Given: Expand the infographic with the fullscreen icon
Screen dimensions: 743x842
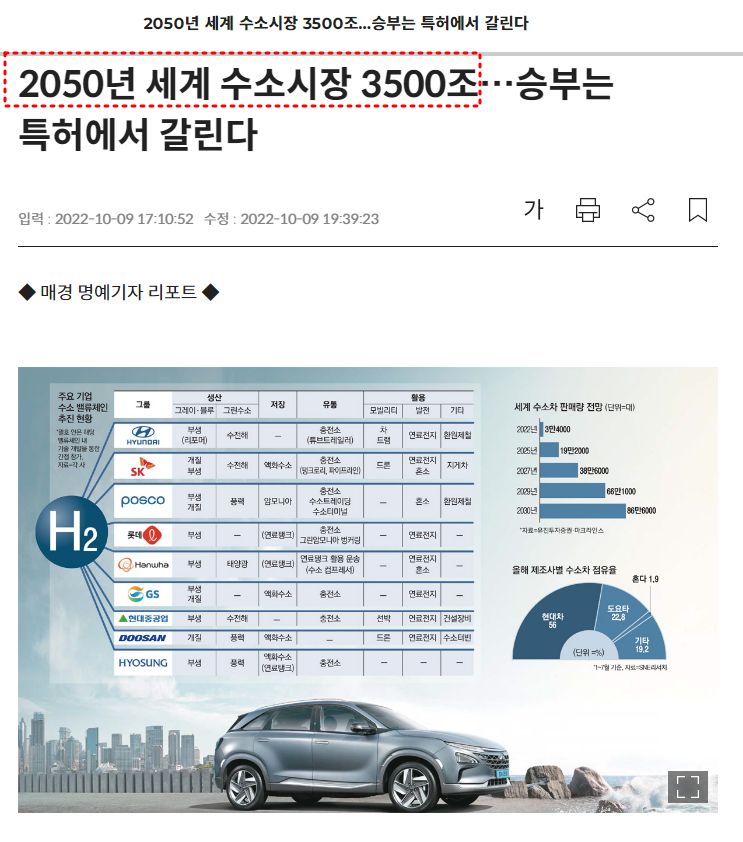Looking at the screenshot, I should [688, 787].
